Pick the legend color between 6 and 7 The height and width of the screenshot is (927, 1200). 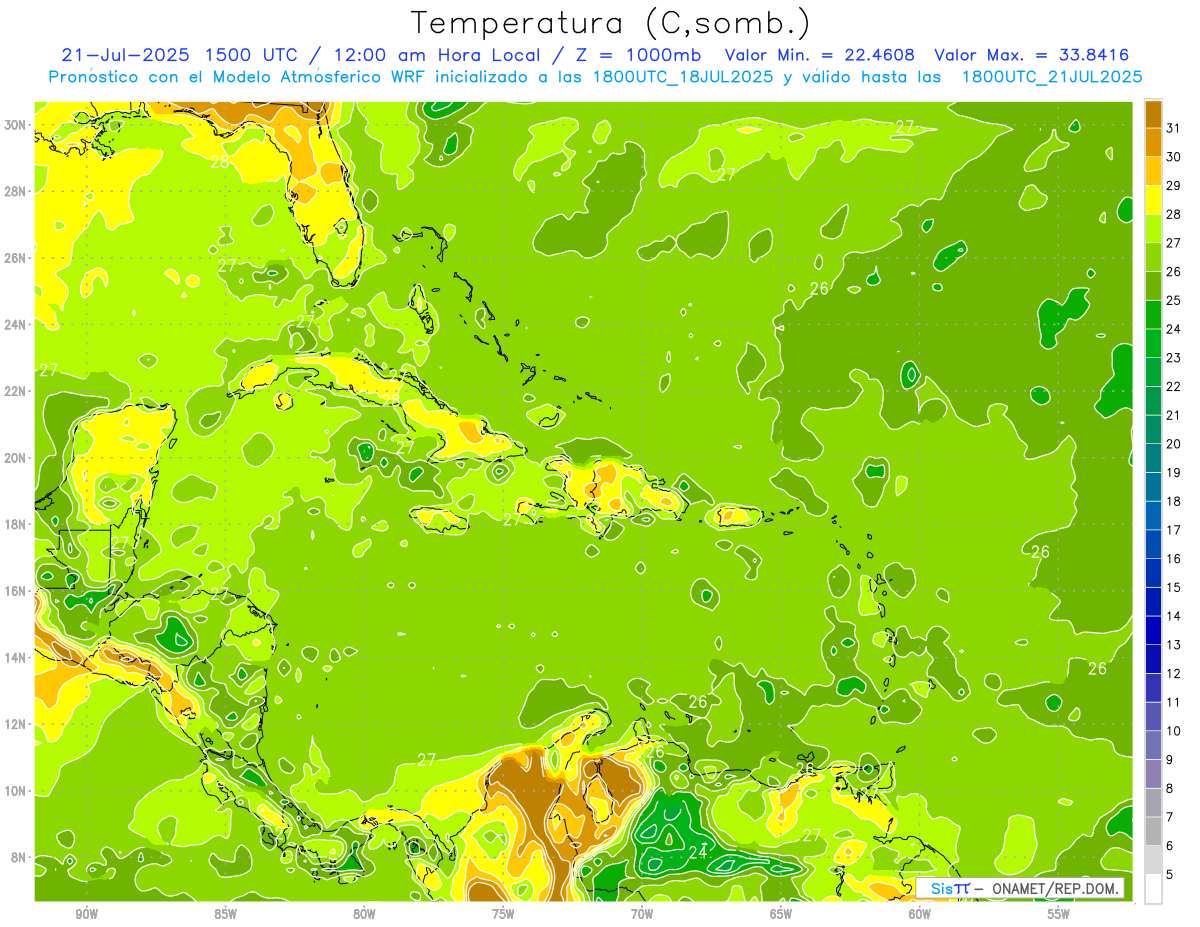coord(1153,831)
